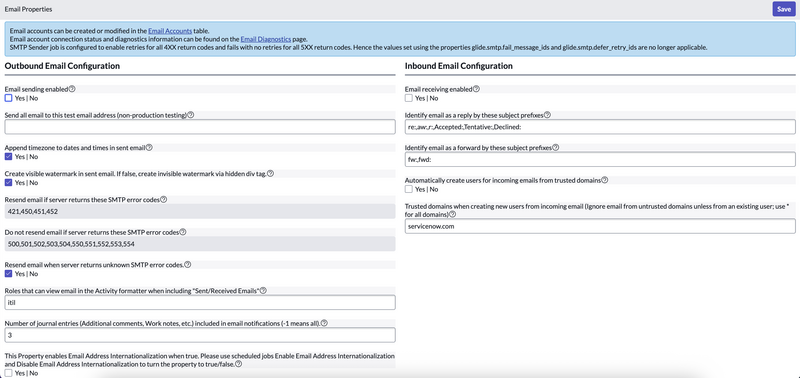Image resolution: width=800 pixels, height=378 pixels.
Task: Open help for journal entries number
Action: [x=324, y=323]
